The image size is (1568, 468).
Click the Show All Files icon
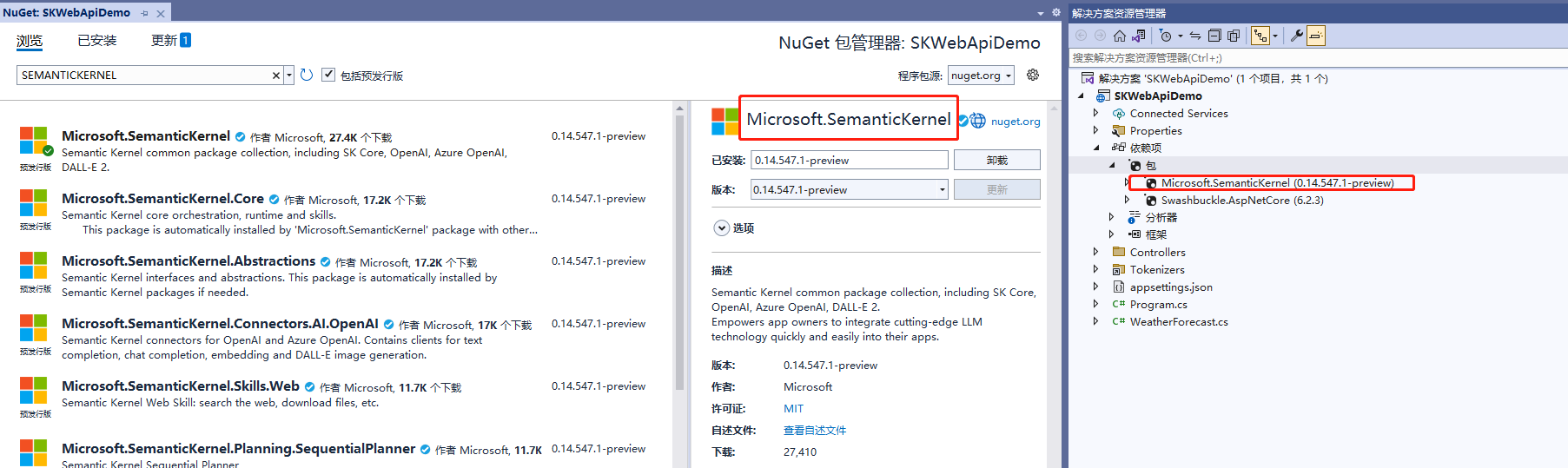click(1234, 36)
